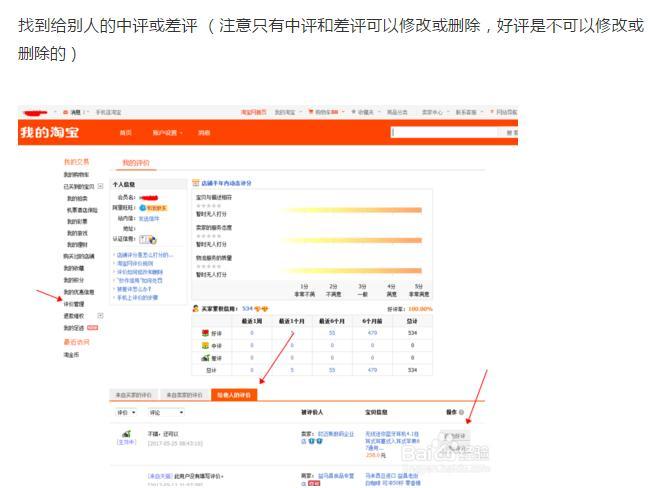Viewport: 651px width, 488px height.
Task: Click the help icon beside 操作 column header
Action: [x=461, y=412]
